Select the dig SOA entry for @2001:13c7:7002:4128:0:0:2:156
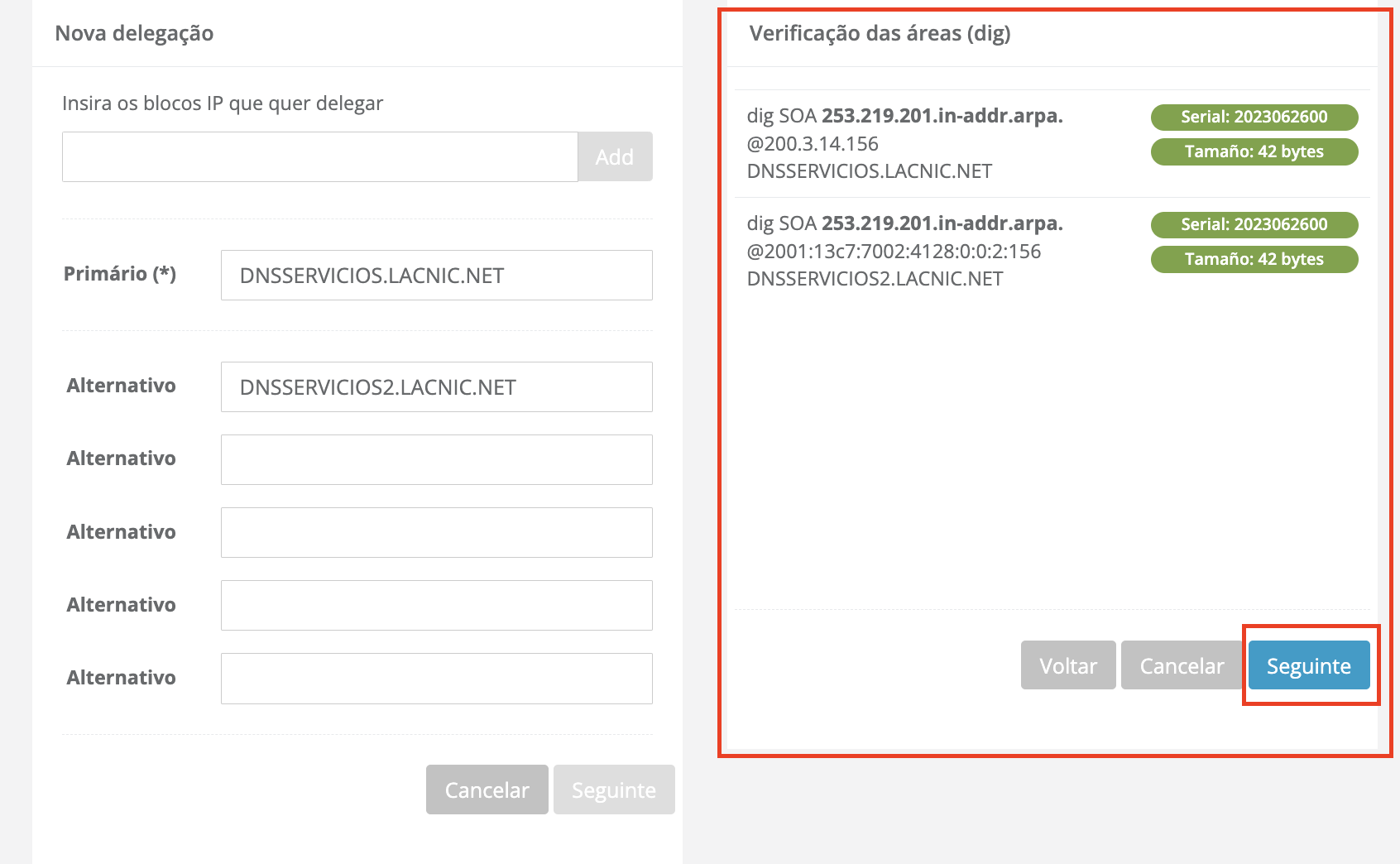 point(904,251)
